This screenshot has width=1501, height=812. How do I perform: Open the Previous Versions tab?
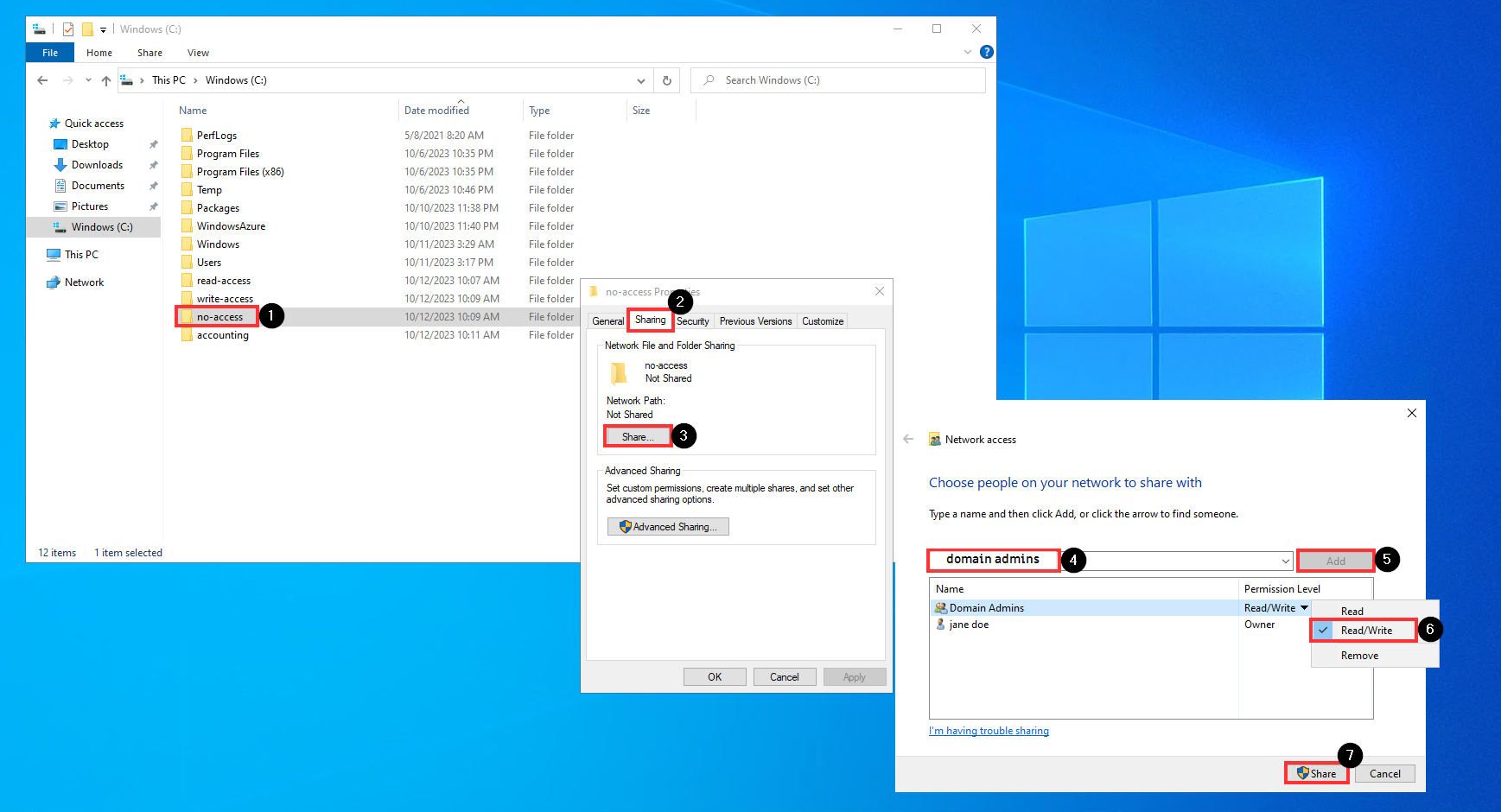click(x=755, y=320)
